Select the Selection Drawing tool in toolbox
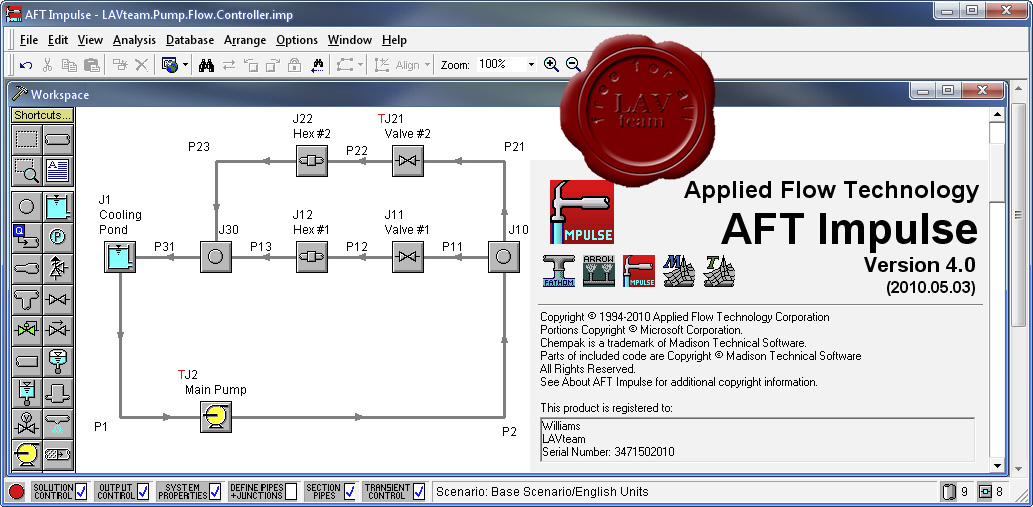 [26, 140]
